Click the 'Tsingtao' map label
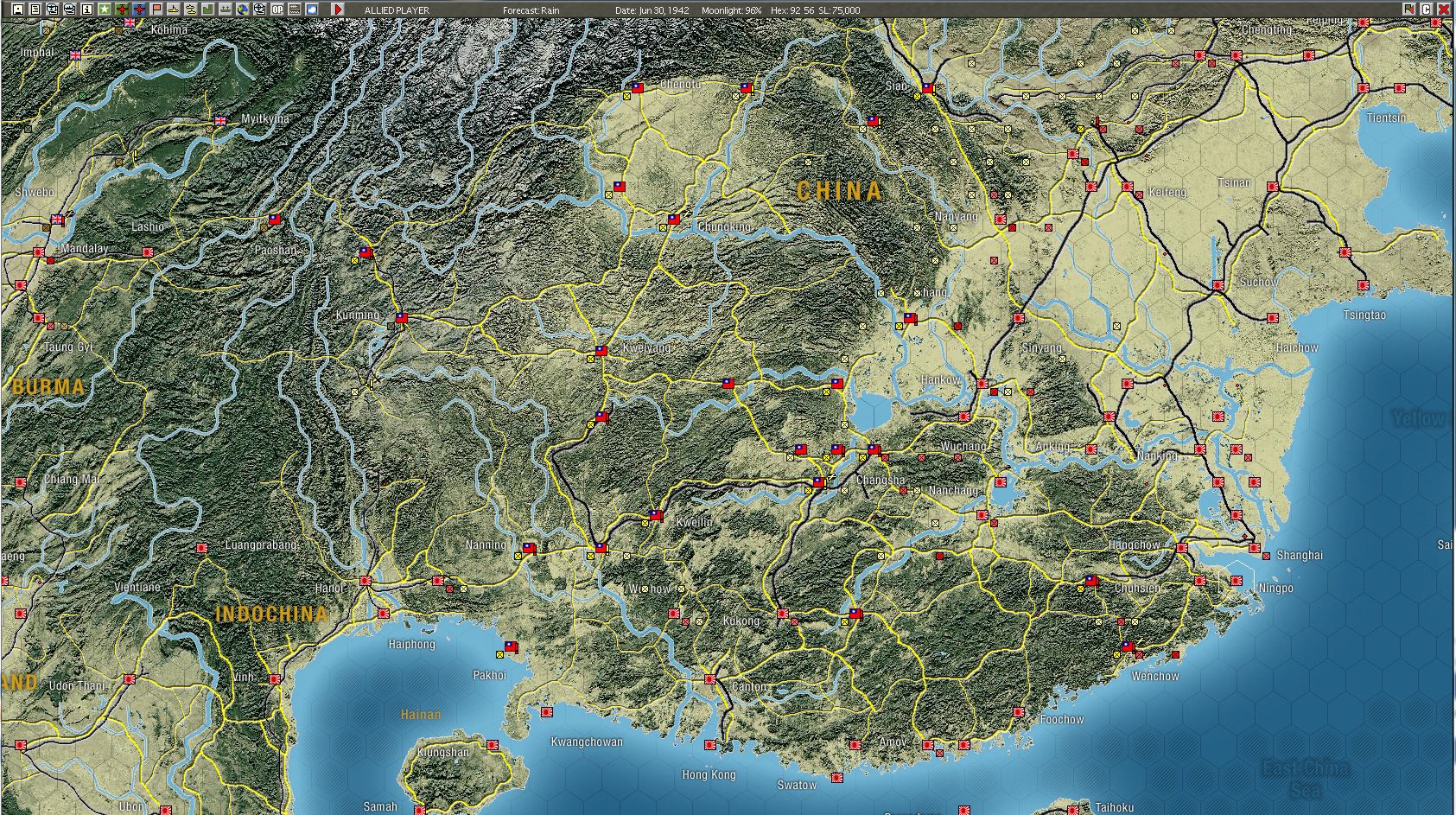This screenshot has height=815, width=1456. click(1364, 315)
